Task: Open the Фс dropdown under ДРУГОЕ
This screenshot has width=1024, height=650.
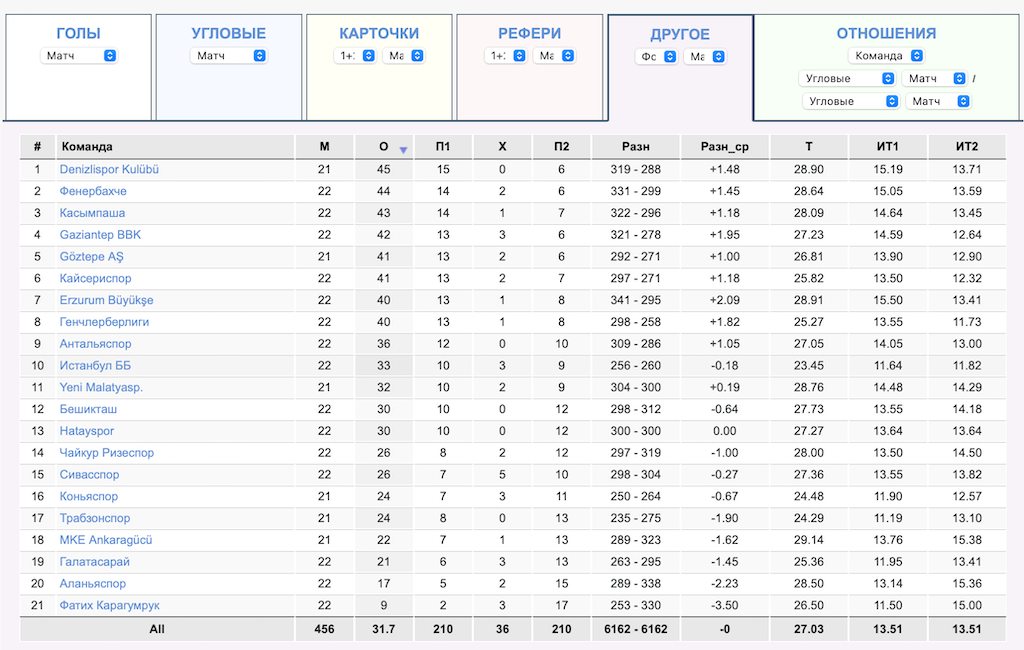Action: coord(656,56)
